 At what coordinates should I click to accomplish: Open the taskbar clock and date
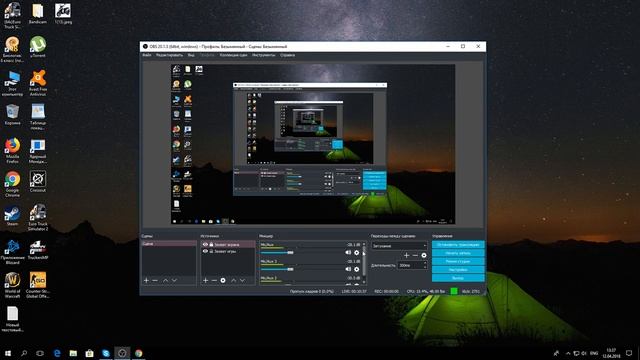click(611, 353)
